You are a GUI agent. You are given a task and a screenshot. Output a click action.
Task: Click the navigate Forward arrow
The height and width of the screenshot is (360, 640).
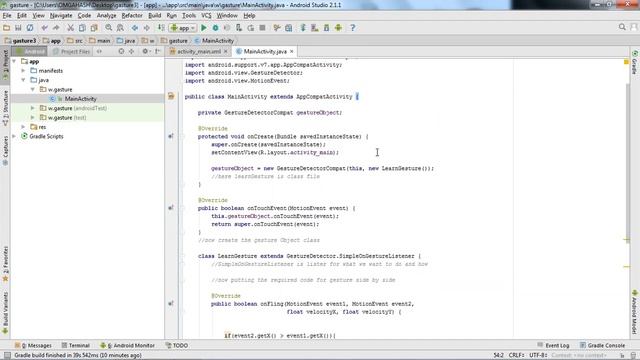[147, 28]
